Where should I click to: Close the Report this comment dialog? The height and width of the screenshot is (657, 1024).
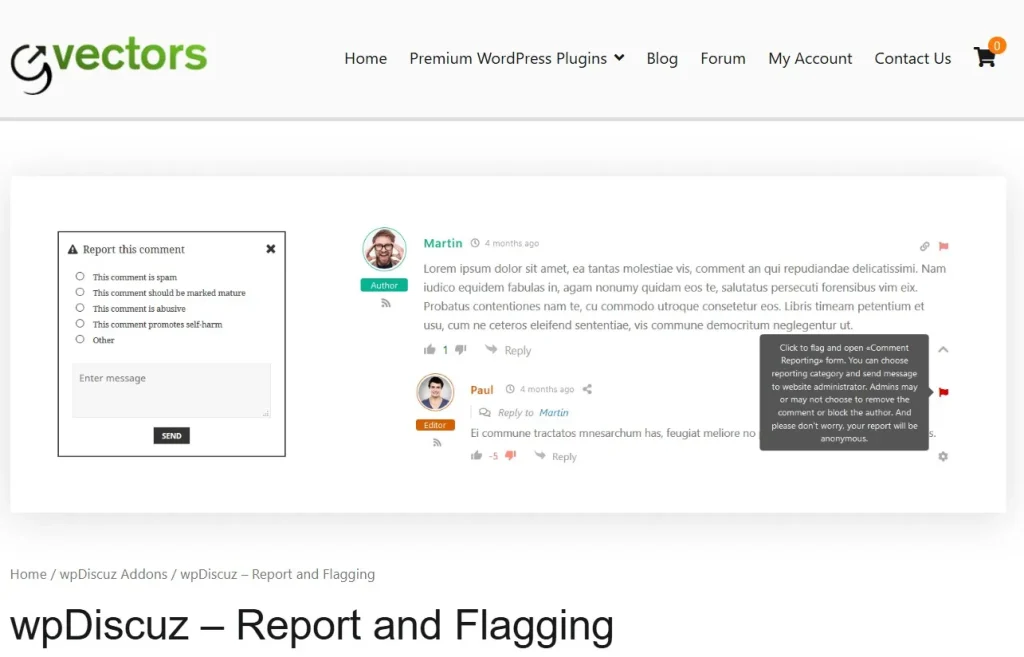click(270, 248)
